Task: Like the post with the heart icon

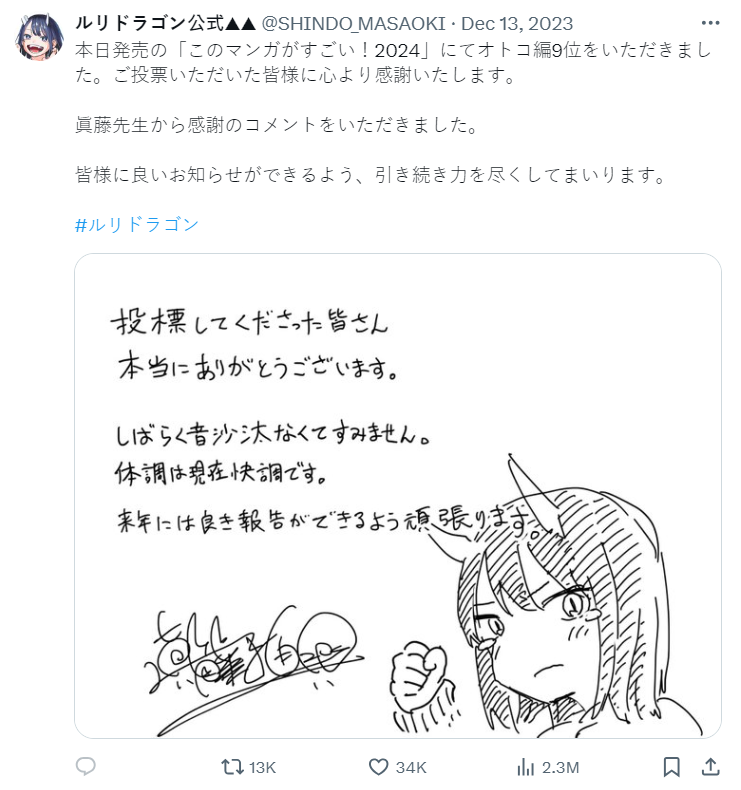Action: [x=378, y=767]
